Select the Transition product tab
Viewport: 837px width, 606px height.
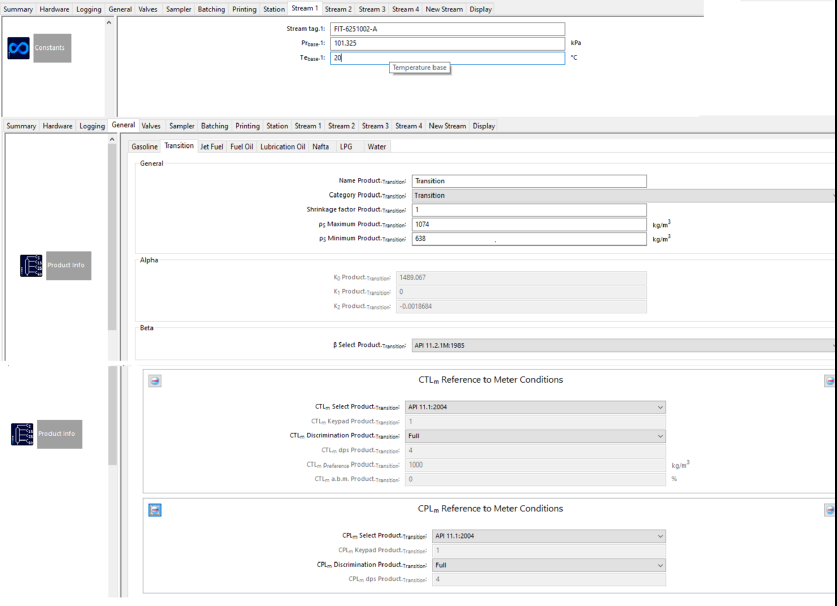(179, 146)
